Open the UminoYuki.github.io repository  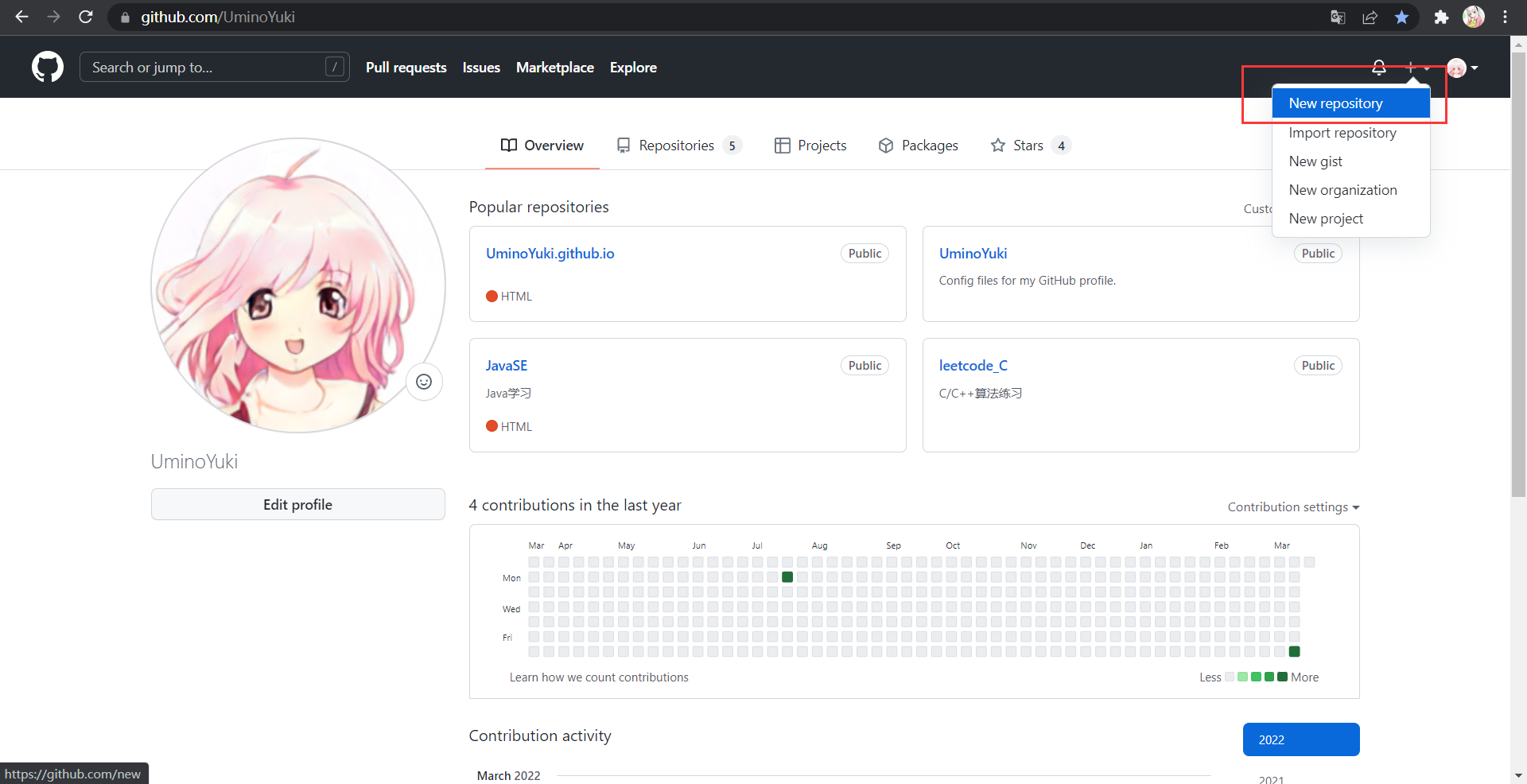[x=550, y=254]
